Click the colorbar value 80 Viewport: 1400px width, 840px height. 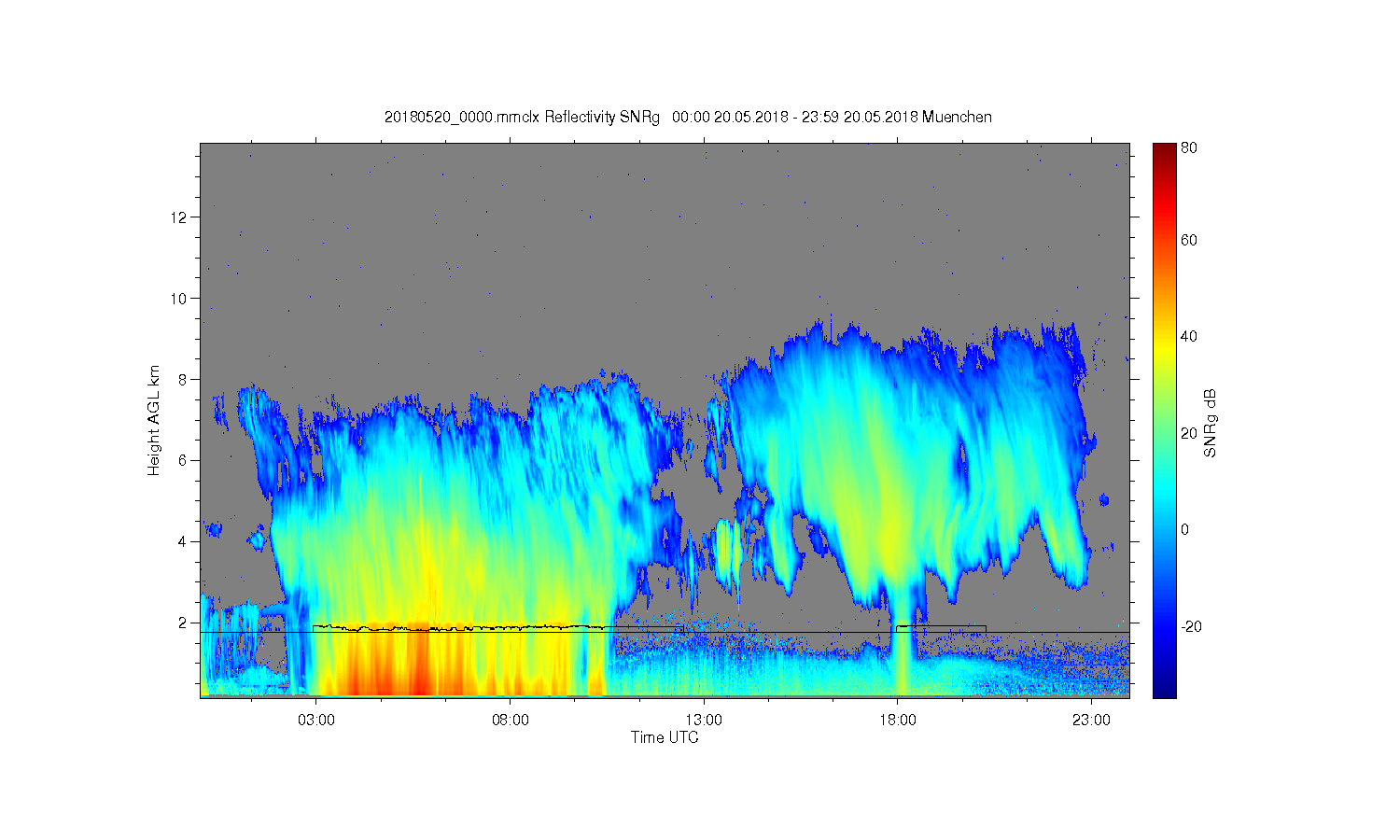(x=1189, y=148)
